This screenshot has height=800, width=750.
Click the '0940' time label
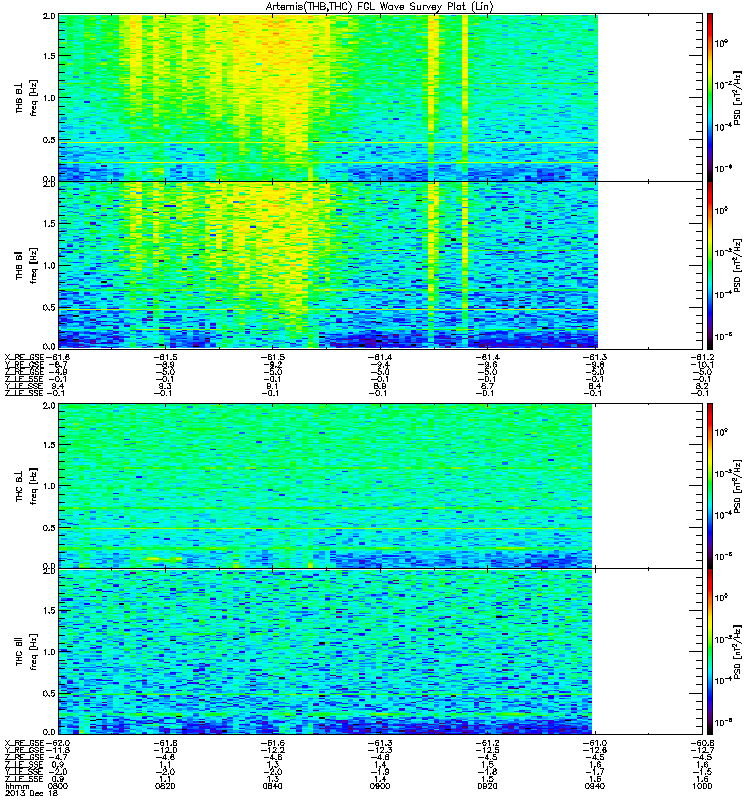click(x=594, y=786)
